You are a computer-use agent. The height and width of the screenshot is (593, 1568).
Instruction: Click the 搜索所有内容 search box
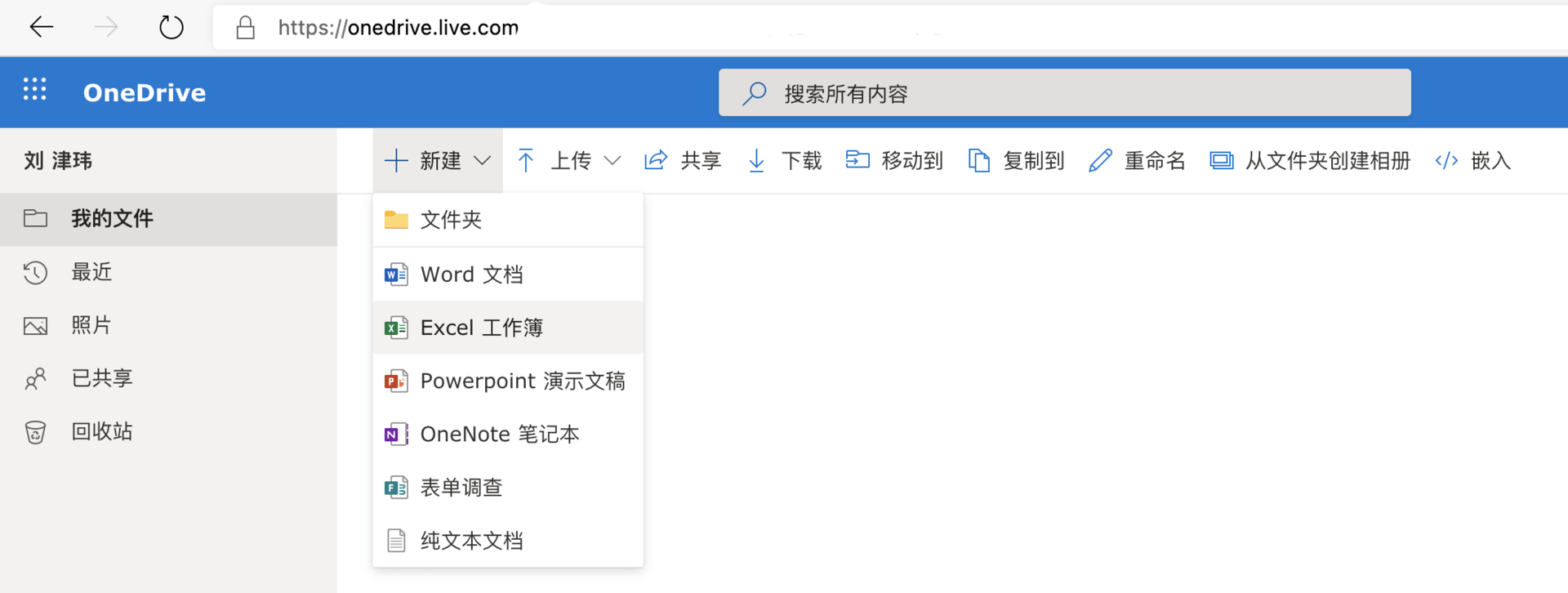coord(1063,93)
